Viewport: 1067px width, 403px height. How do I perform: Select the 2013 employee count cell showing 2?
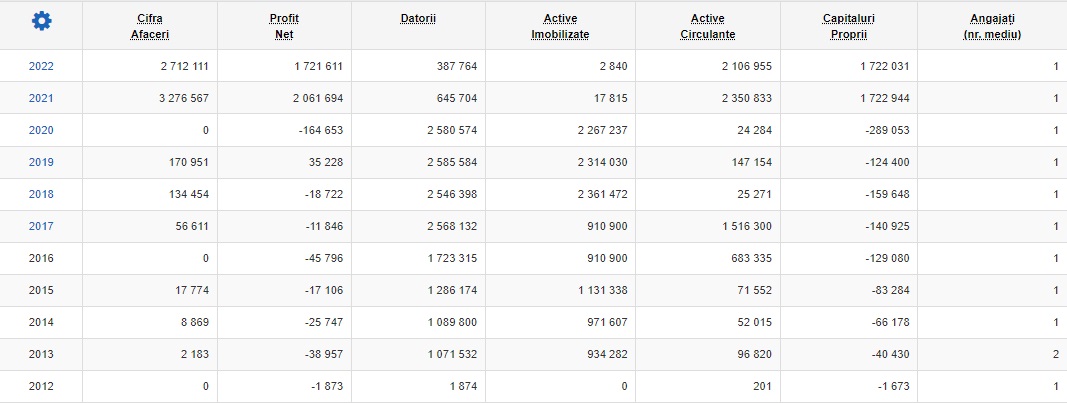pos(1055,355)
